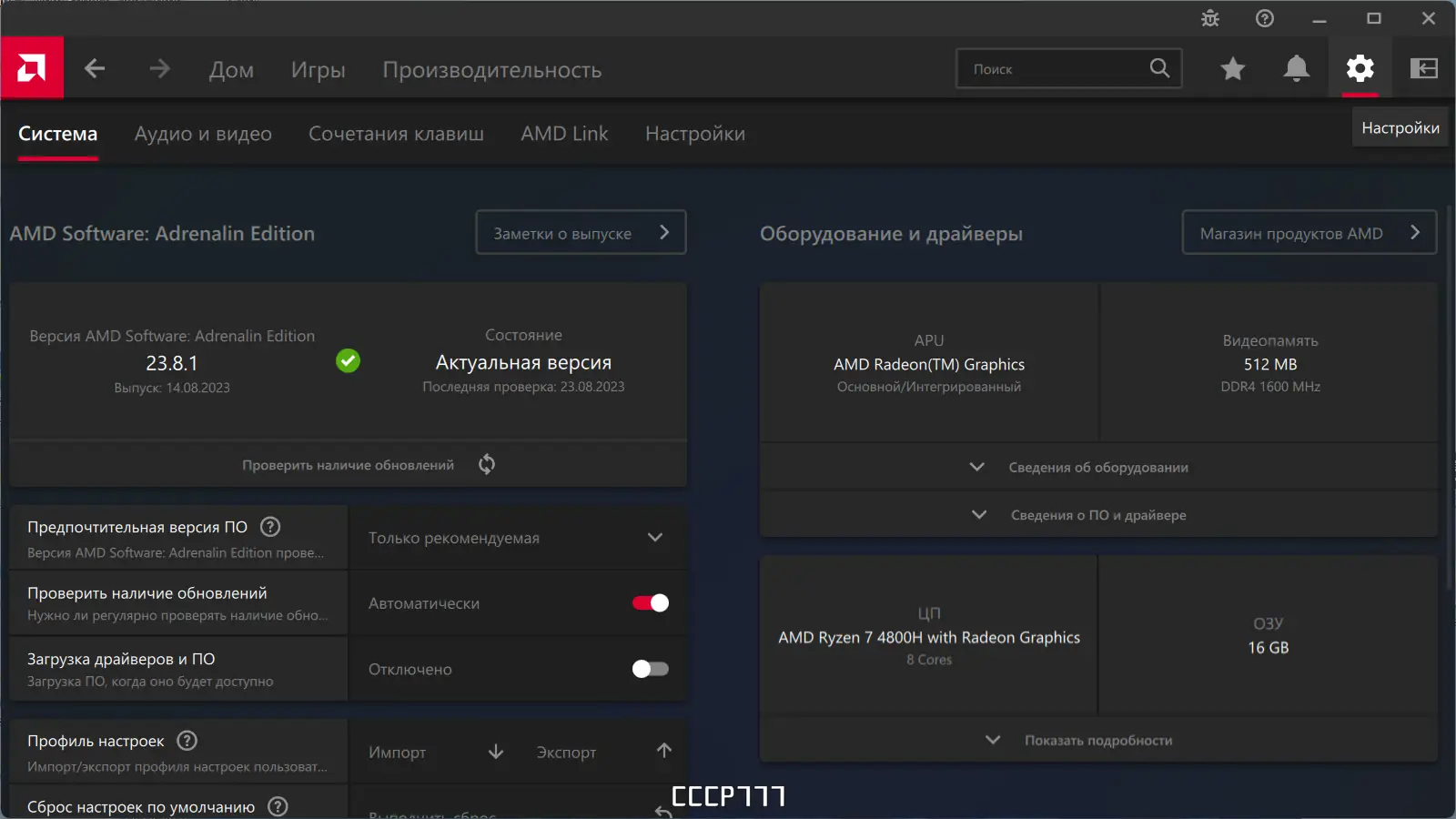1456x819 pixels.
Task: Open the Только рекомендуемая dropdown
Action: tap(654, 537)
